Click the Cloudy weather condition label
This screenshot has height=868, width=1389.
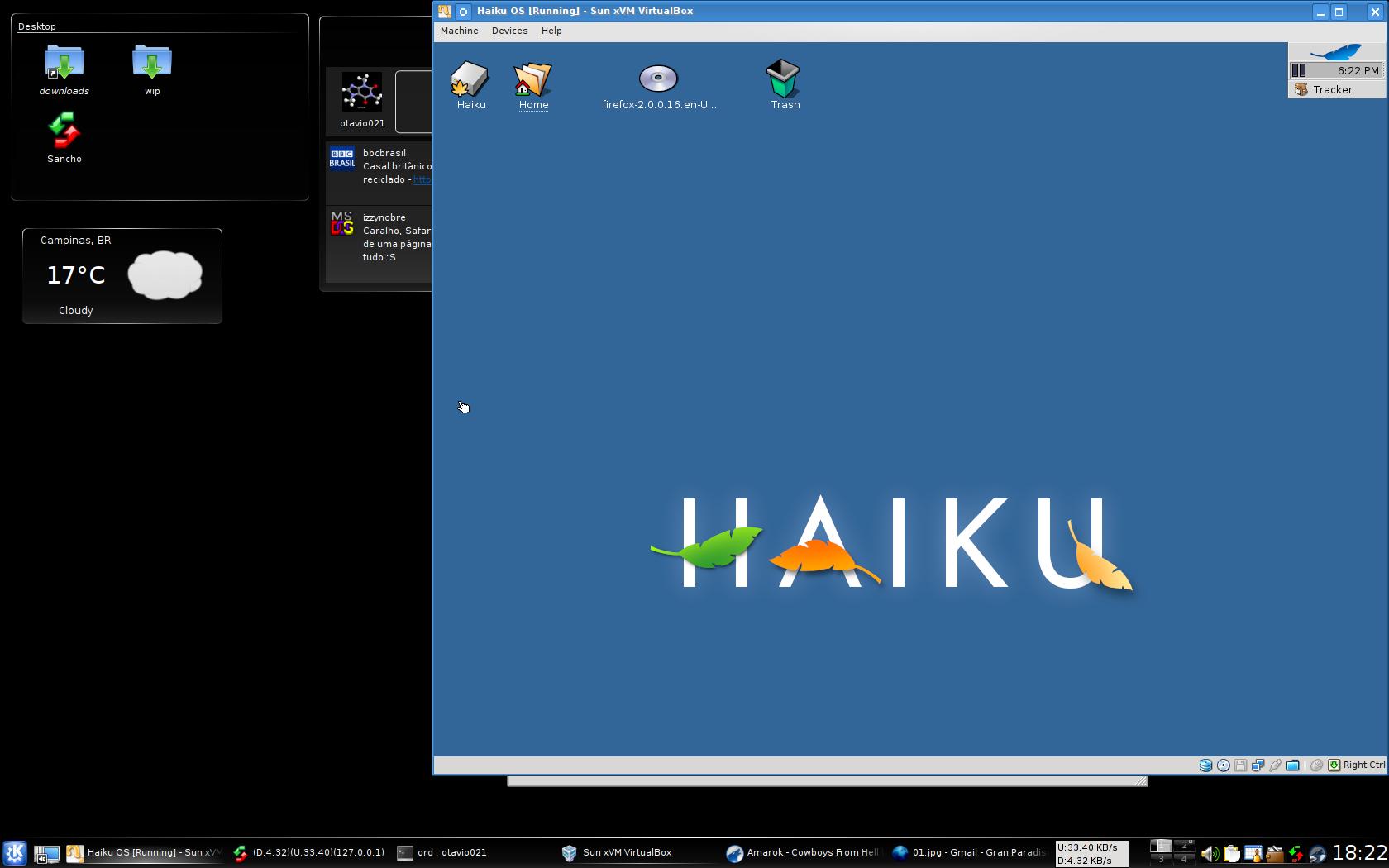76,311
